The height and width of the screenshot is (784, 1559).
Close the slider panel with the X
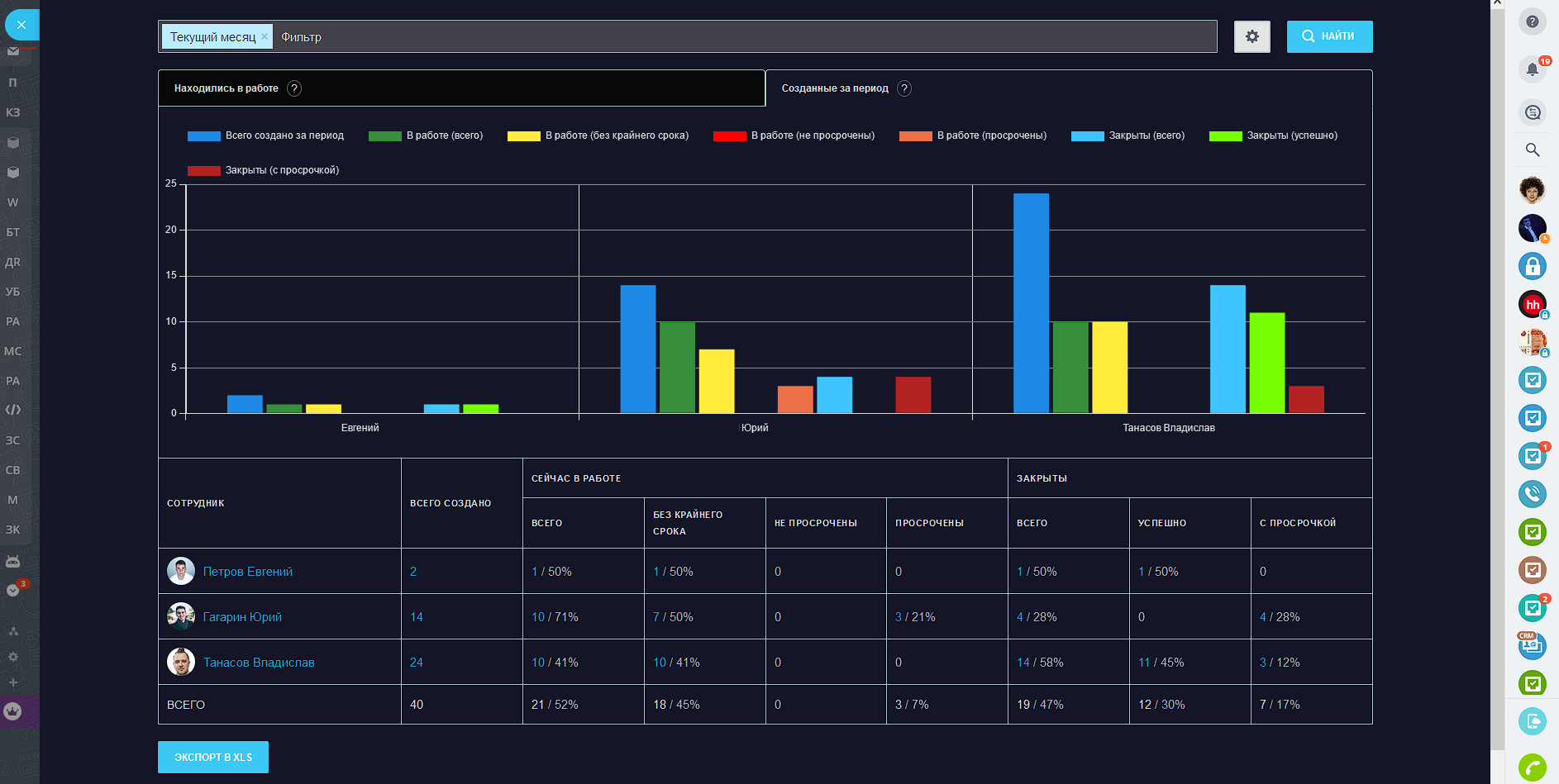(x=21, y=25)
